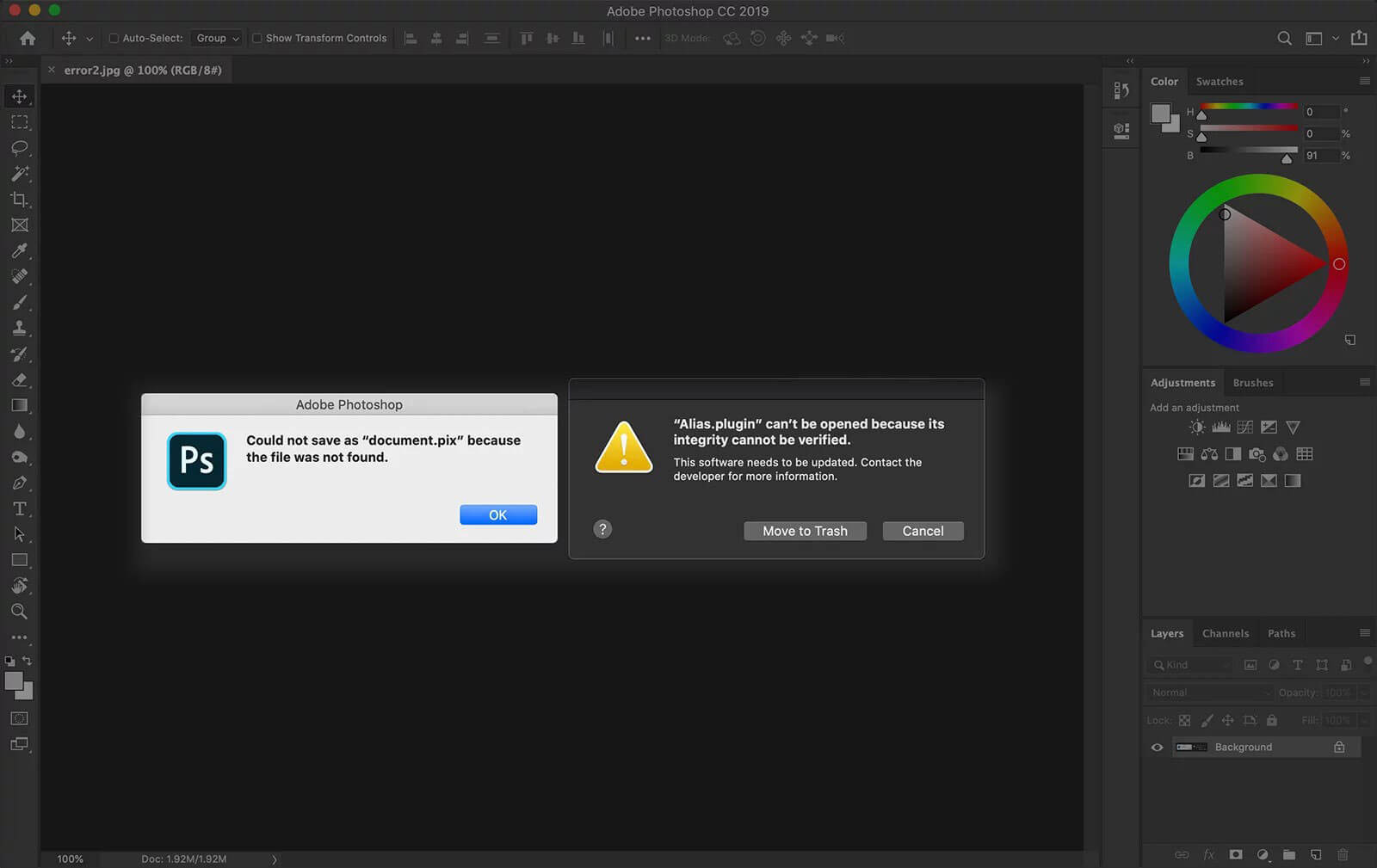Select the Brush tool
Screen dimensions: 1377x868
point(19,303)
